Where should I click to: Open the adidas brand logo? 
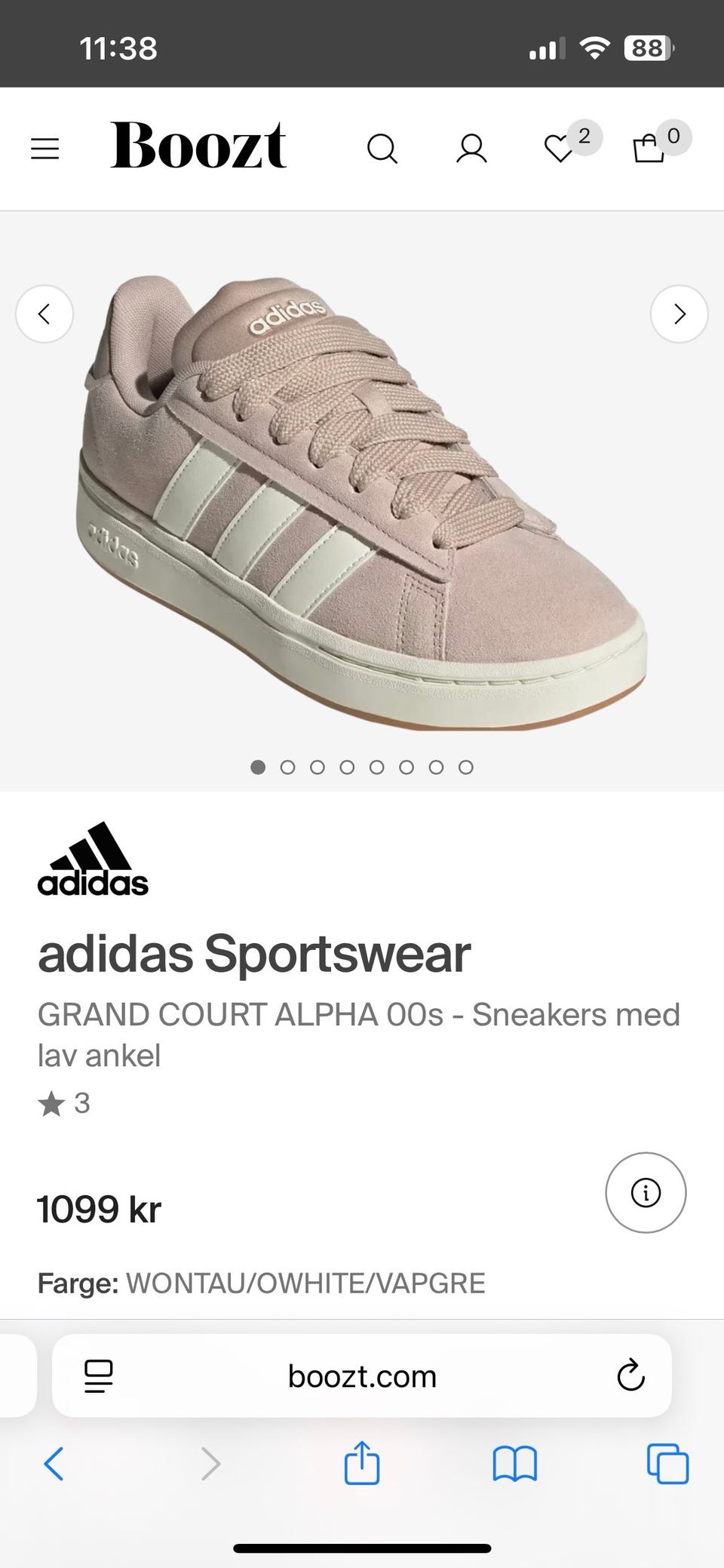point(93,859)
